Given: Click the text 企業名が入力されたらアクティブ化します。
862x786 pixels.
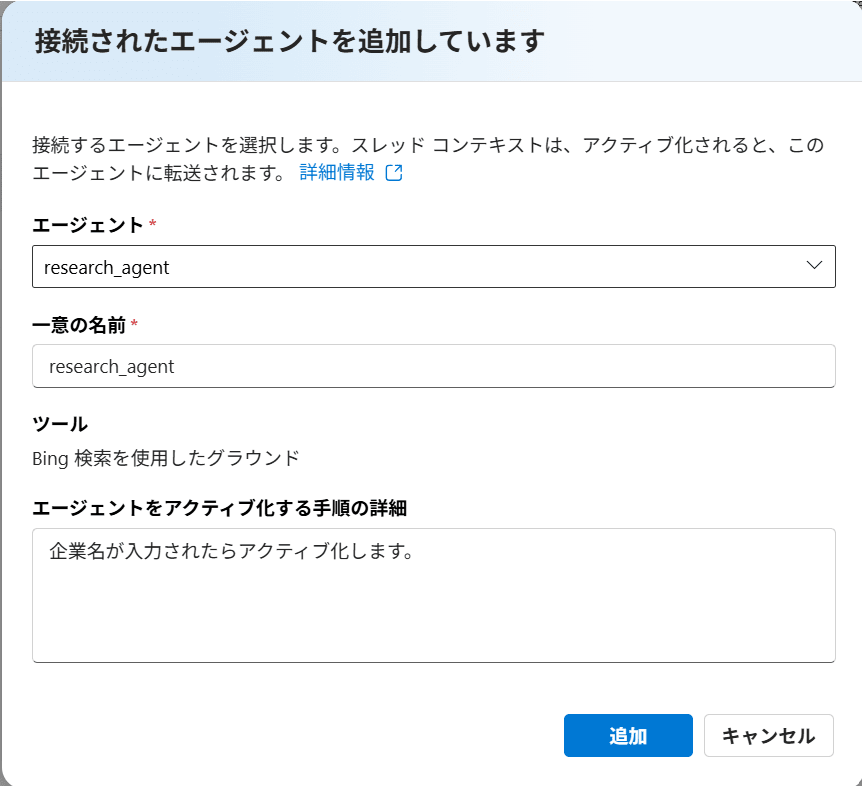Looking at the screenshot, I should (231, 551).
